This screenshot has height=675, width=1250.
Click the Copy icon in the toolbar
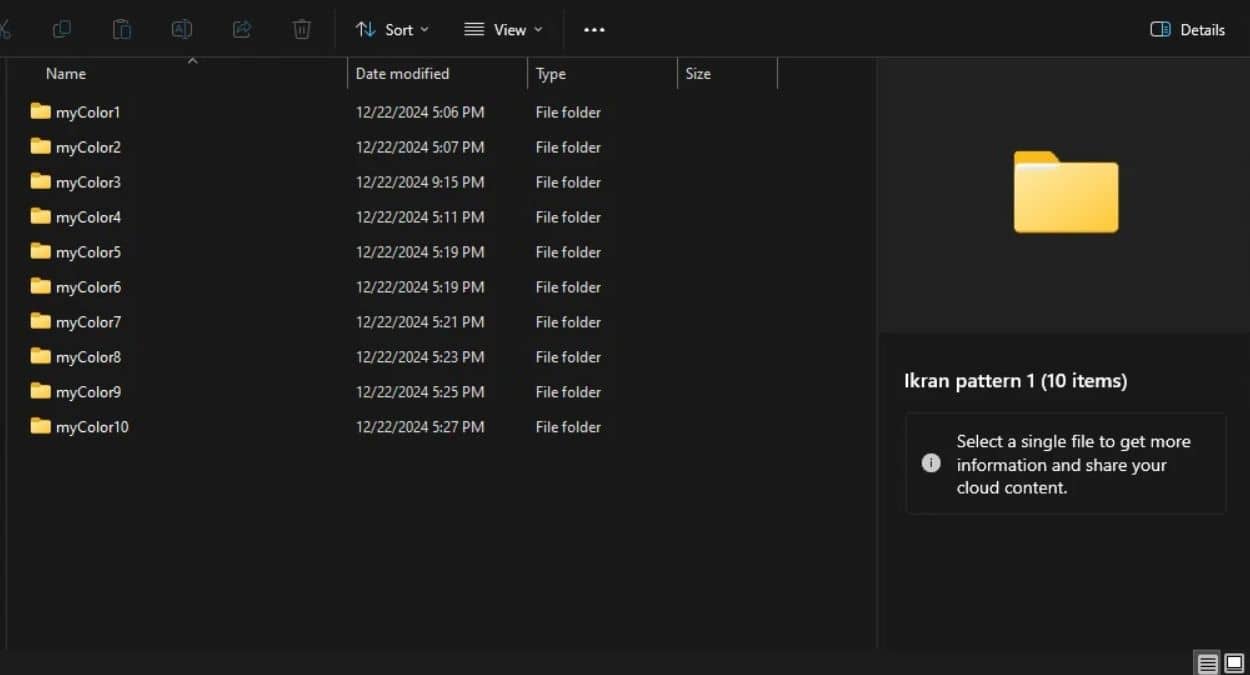(x=62, y=29)
